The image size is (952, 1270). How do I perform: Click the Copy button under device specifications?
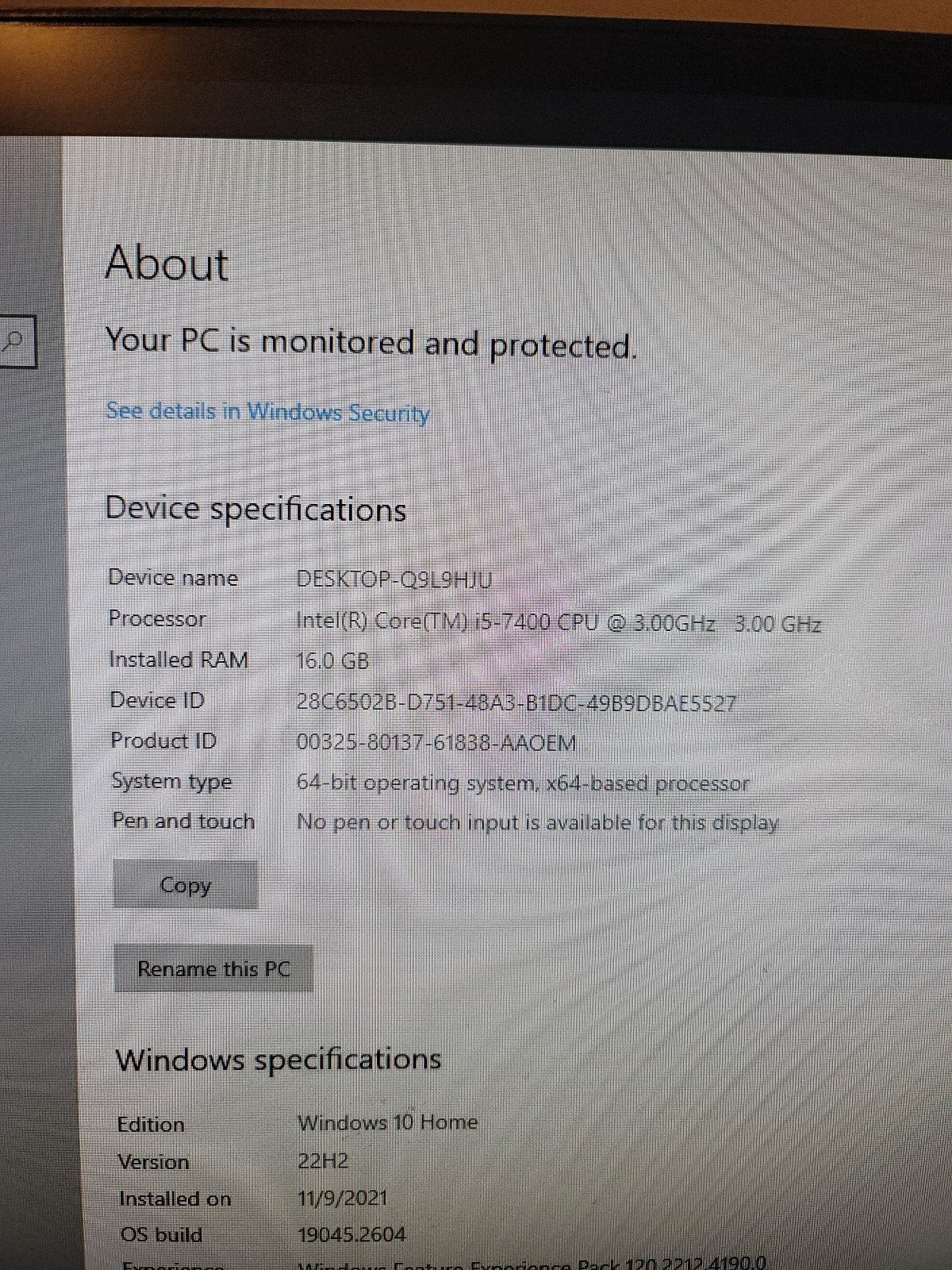(186, 884)
